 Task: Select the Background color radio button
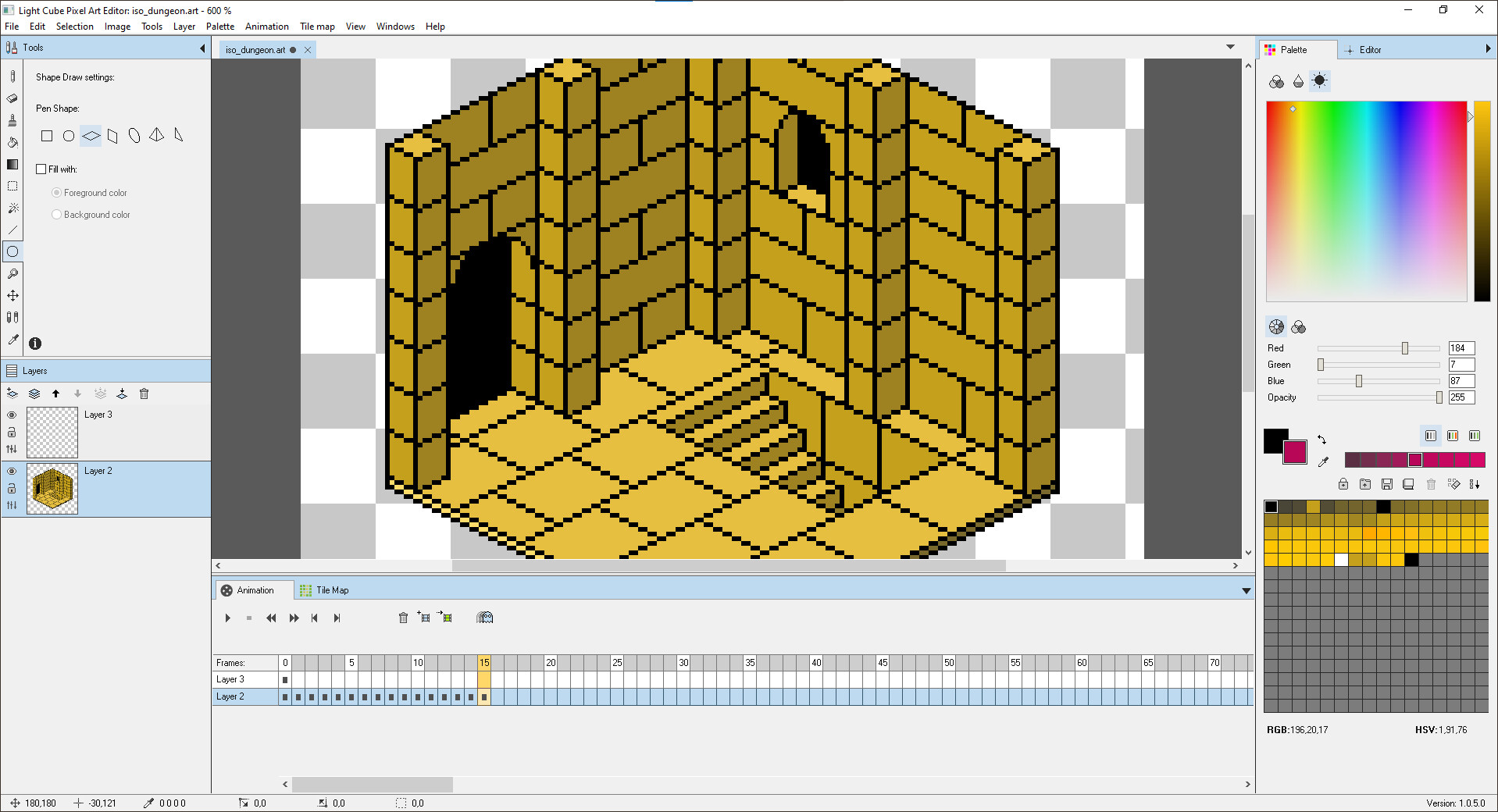tap(56, 214)
